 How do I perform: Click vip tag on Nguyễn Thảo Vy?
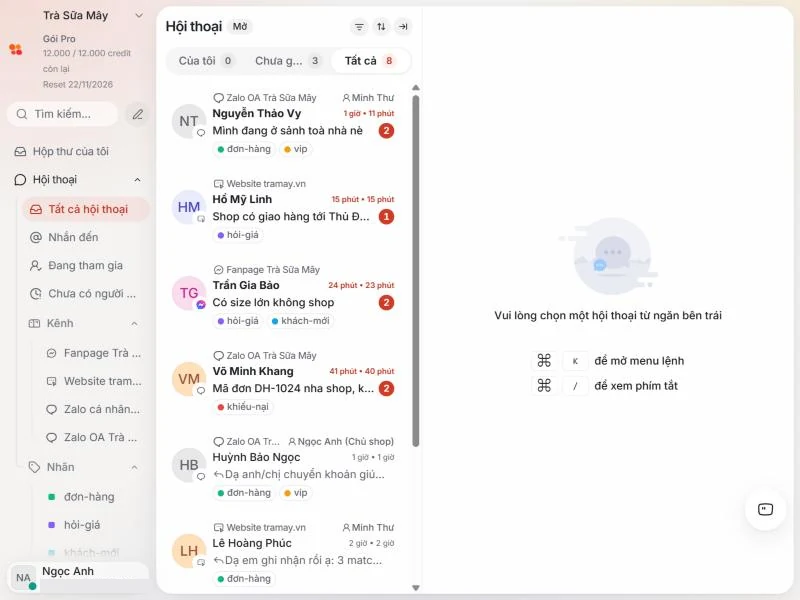(296, 149)
